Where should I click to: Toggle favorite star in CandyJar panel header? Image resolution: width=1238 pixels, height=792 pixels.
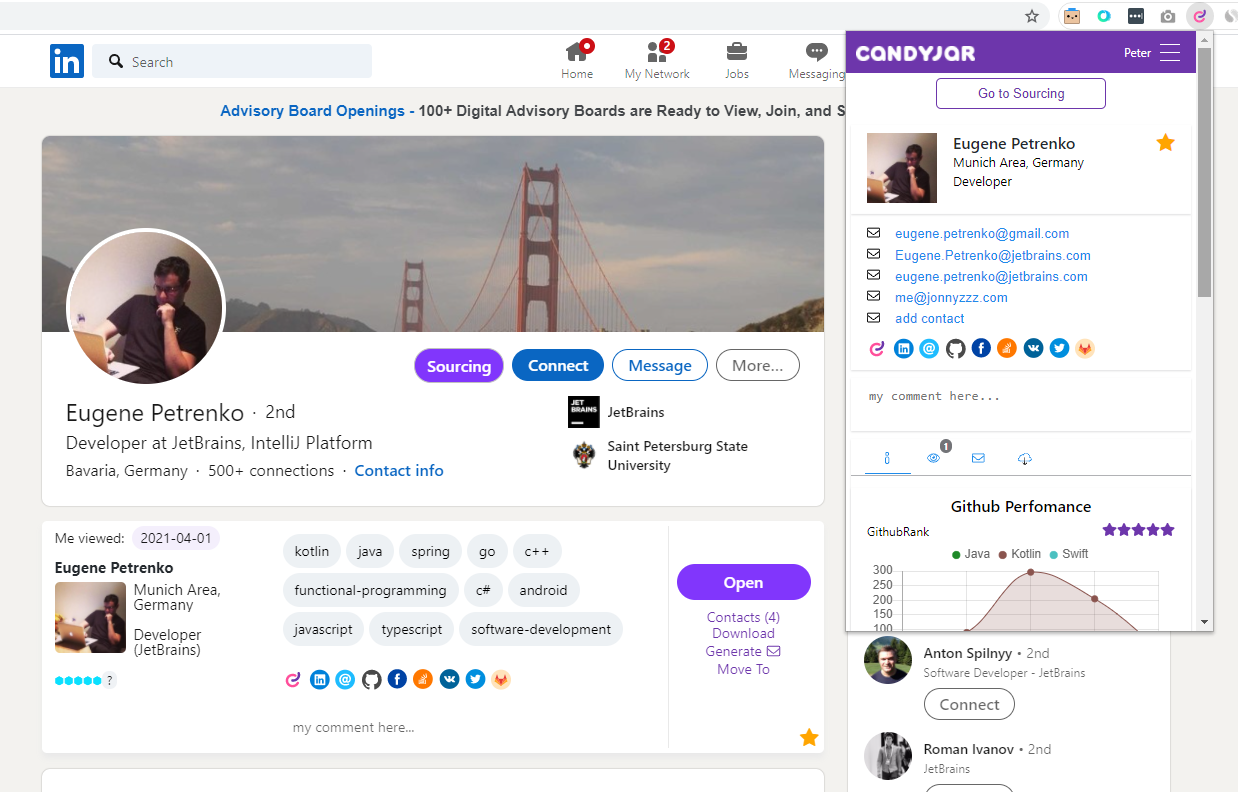coord(1165,143)
